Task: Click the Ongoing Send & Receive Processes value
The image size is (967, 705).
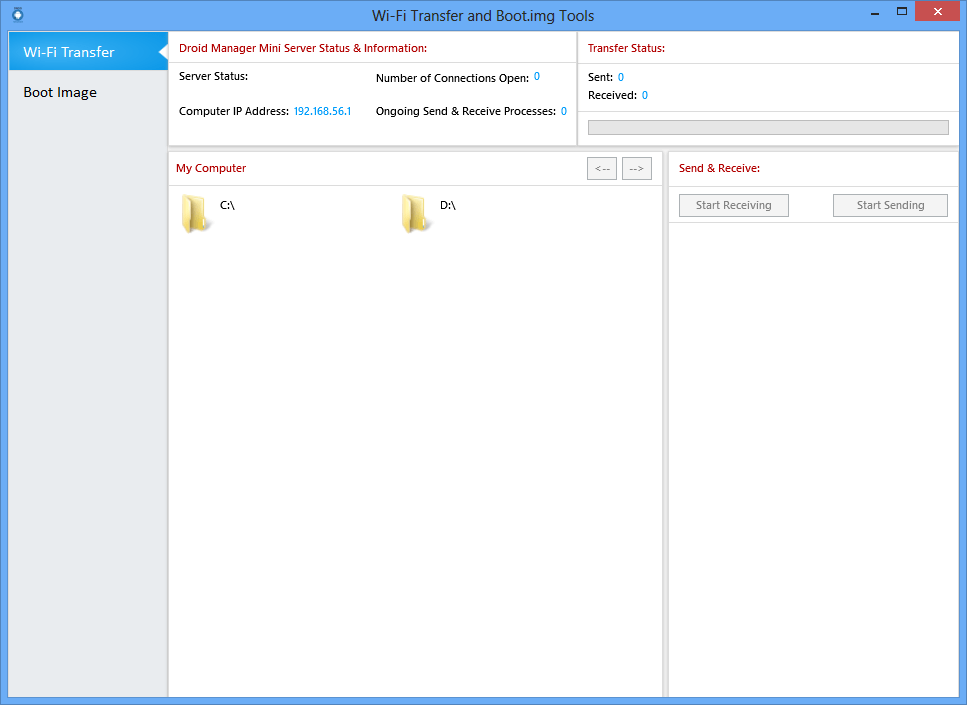Action: click(563, 111)
